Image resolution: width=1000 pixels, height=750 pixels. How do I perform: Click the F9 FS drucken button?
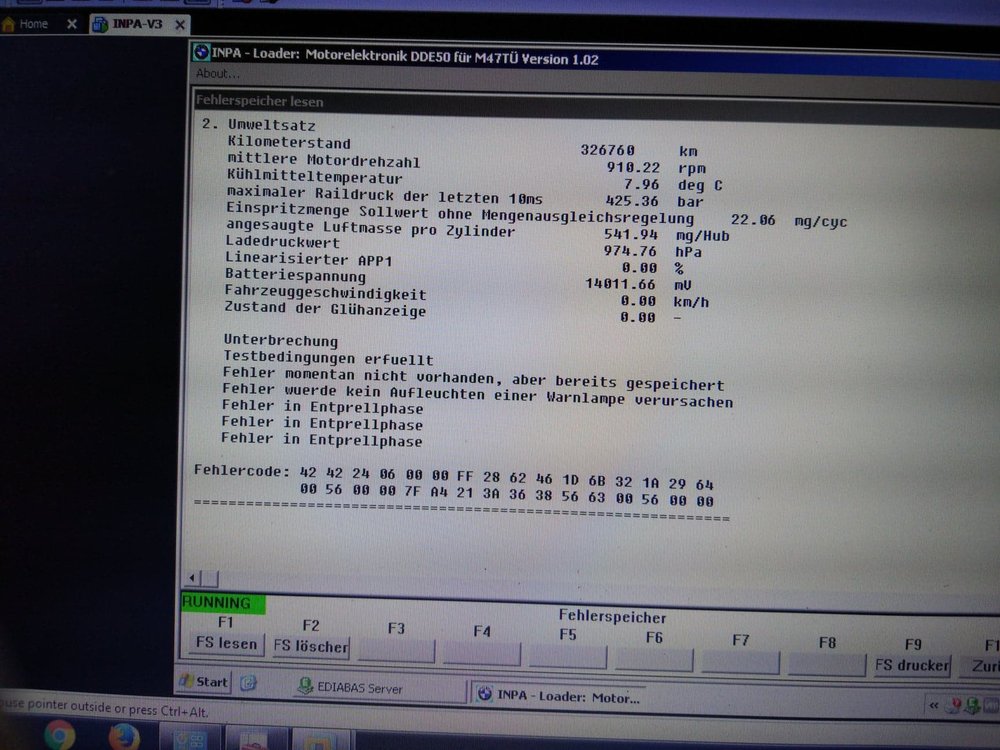click(x=911, y=665)
